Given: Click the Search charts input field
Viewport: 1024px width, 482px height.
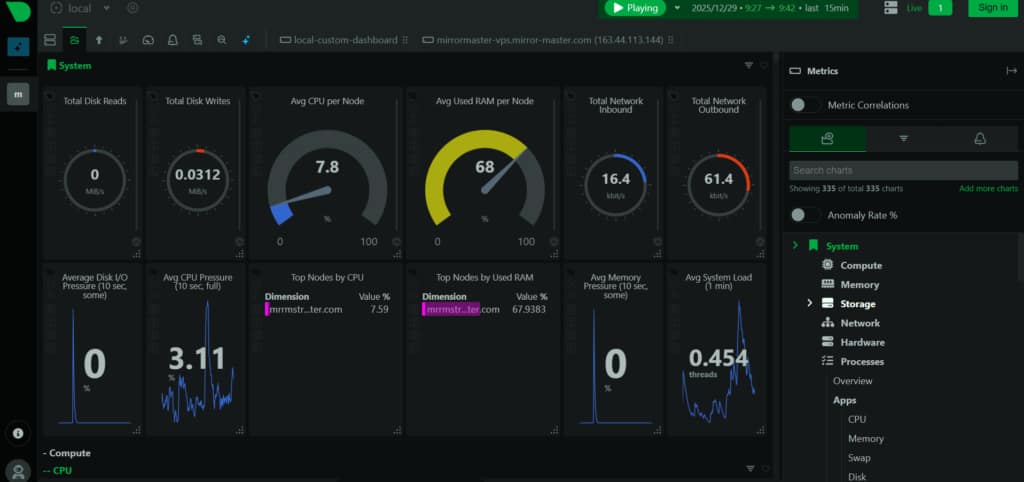Looking at the screenshot, I should (x=903, y=170).
